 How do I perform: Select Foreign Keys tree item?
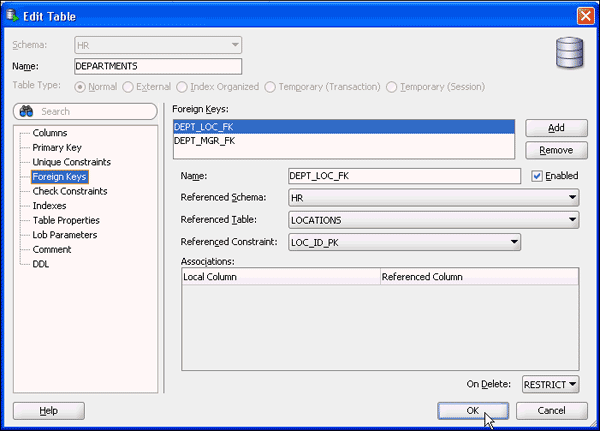click(60, 176)
